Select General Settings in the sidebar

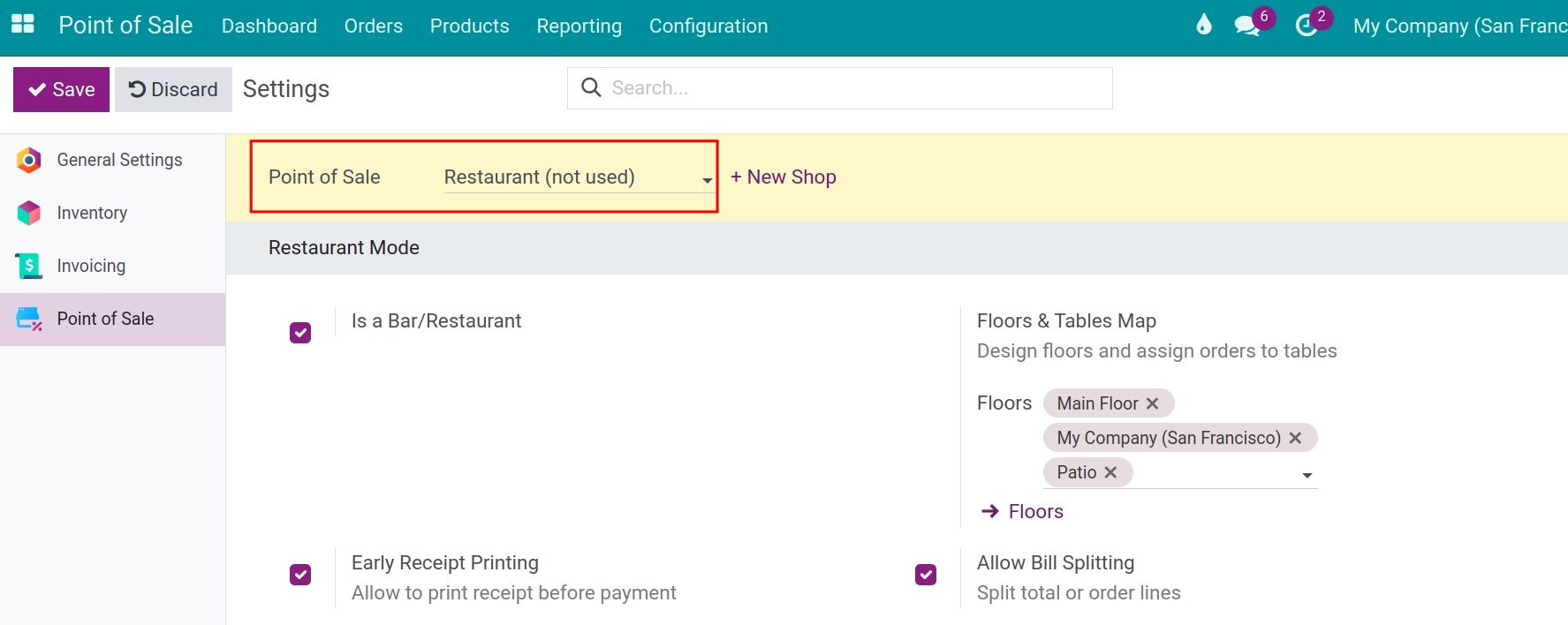[x=113, y=160]
